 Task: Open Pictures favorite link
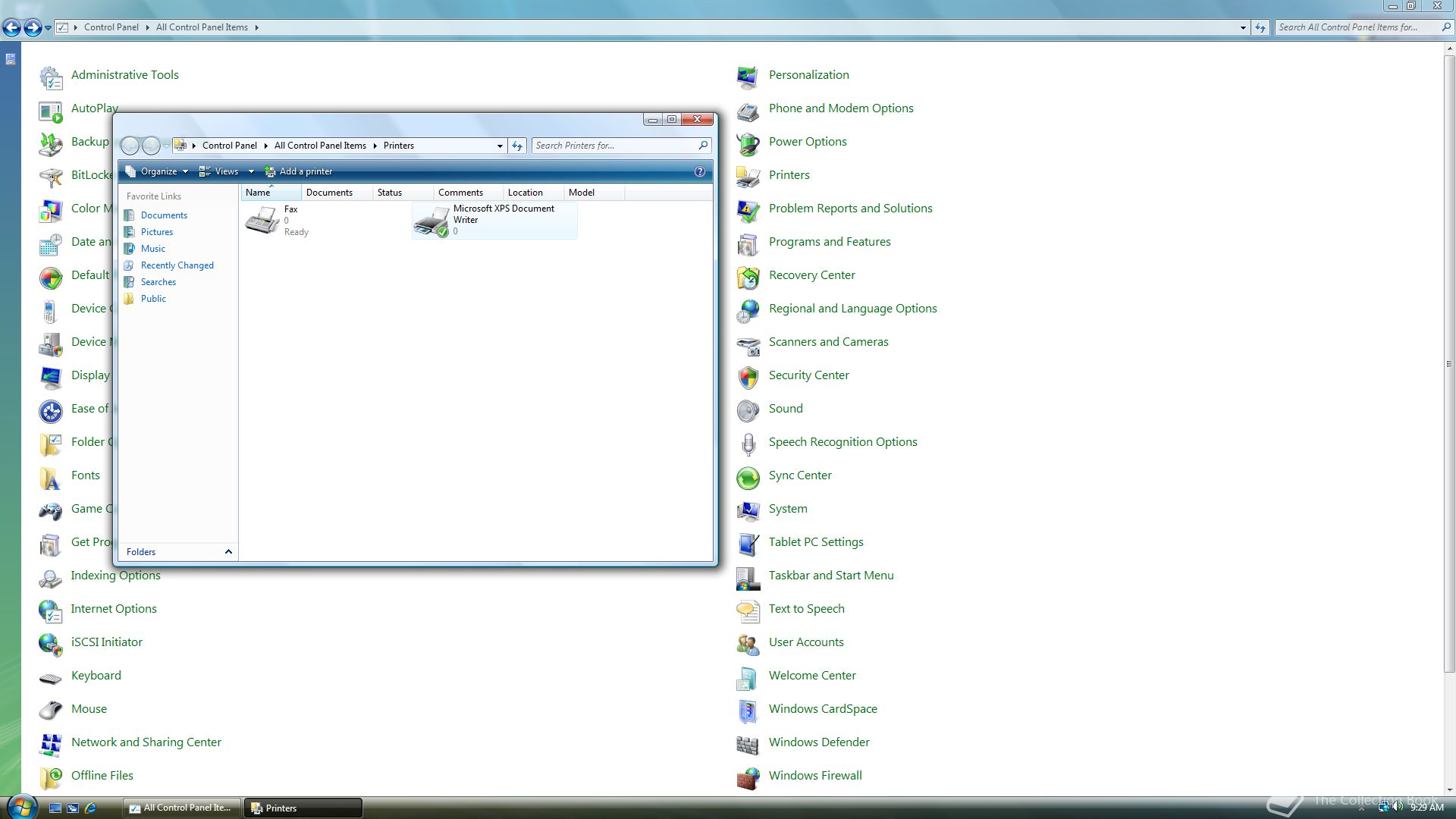point(157,232)
